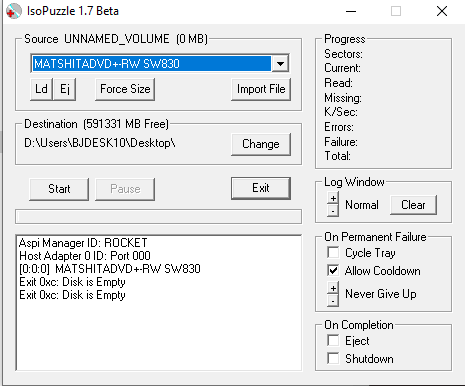Screen dimensions: 465x386
Task: Enable Eject on completion
Action: click(x=333, y=341)
